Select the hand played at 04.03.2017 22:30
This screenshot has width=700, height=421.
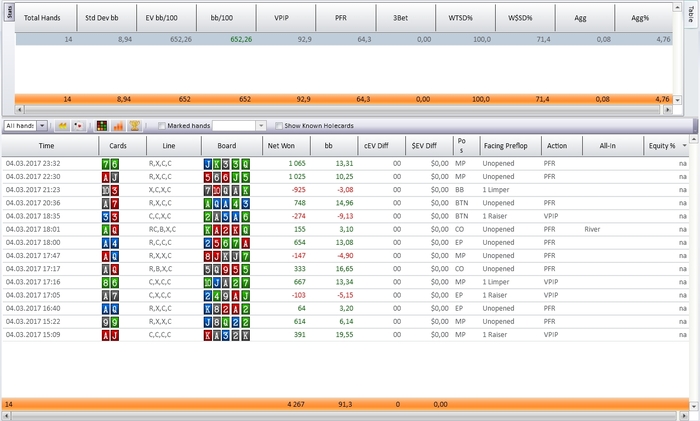pyautogui.click(x=346, y=177)
